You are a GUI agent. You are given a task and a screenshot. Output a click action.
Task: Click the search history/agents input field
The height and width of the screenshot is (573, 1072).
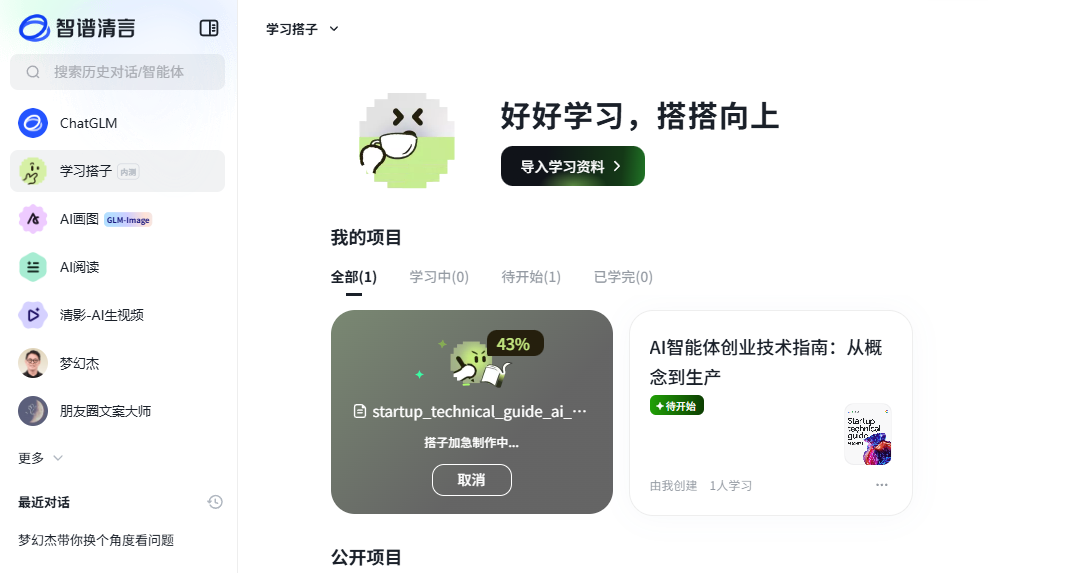tap(118, 72)
